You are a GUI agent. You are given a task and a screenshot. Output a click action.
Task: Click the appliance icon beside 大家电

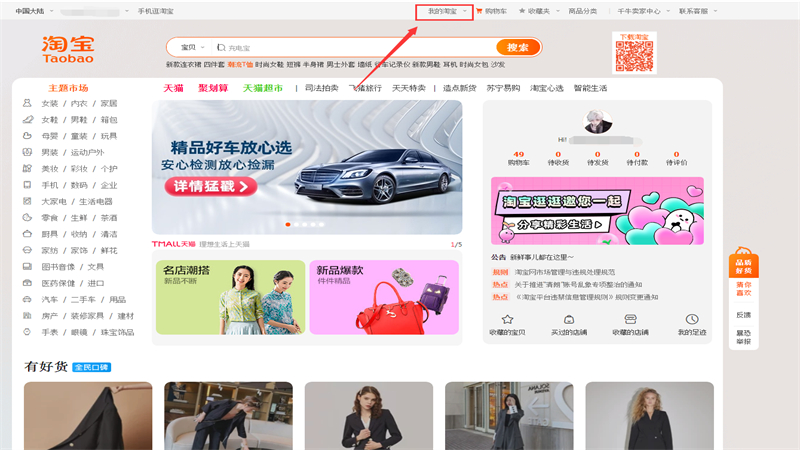27,201
